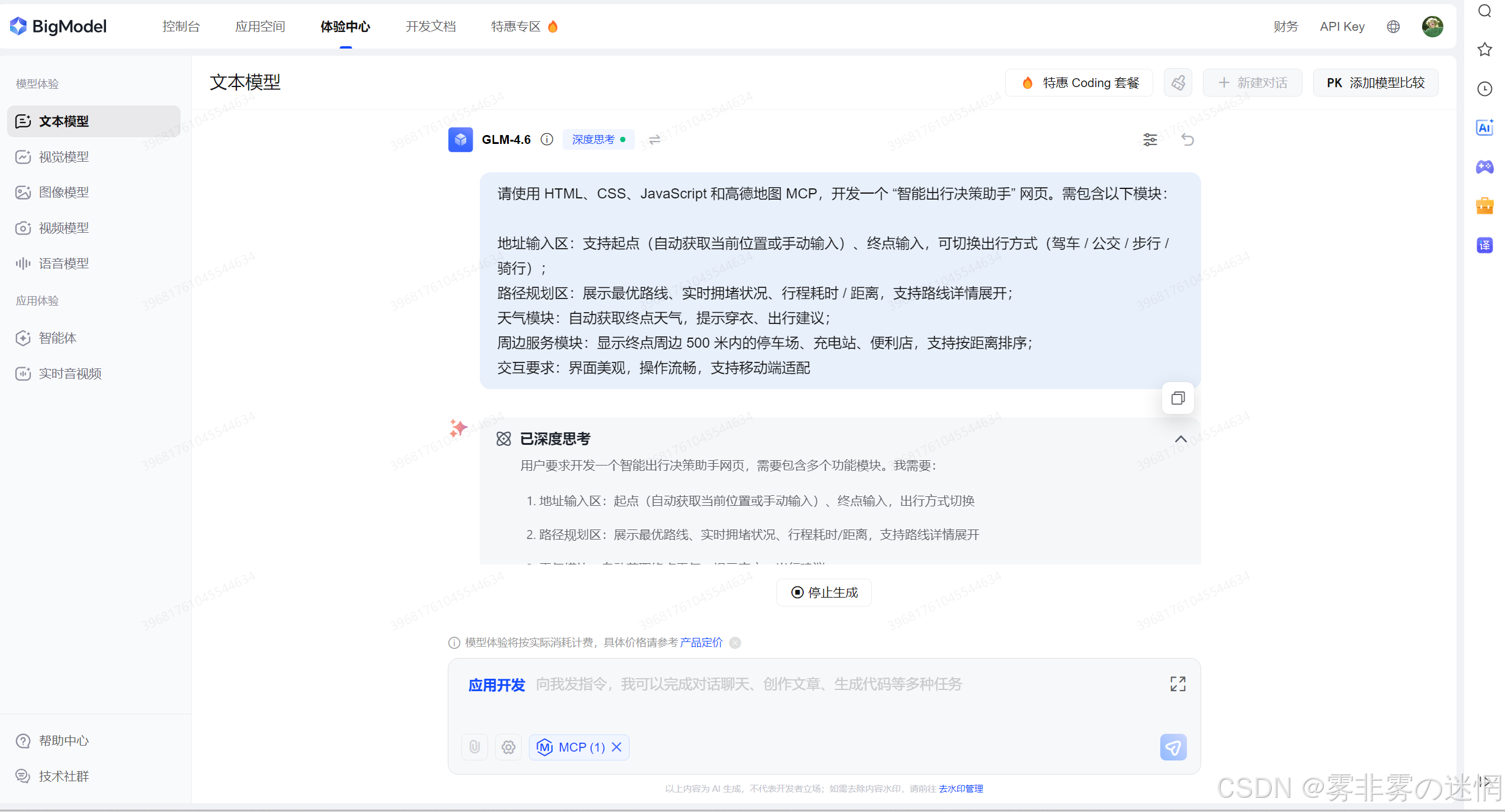The height and width of the screenshot is (812, 1505).
Task: Click the message input field
Action: tap(749, 685)
